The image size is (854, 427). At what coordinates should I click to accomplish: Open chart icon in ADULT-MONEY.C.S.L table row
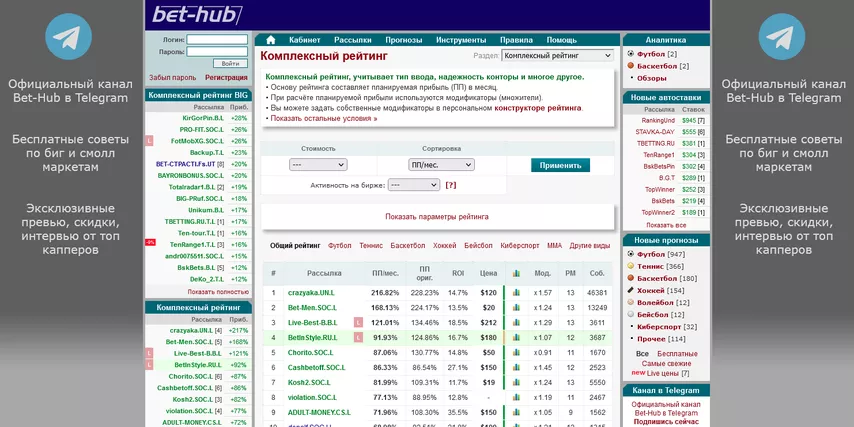(516, 412)
